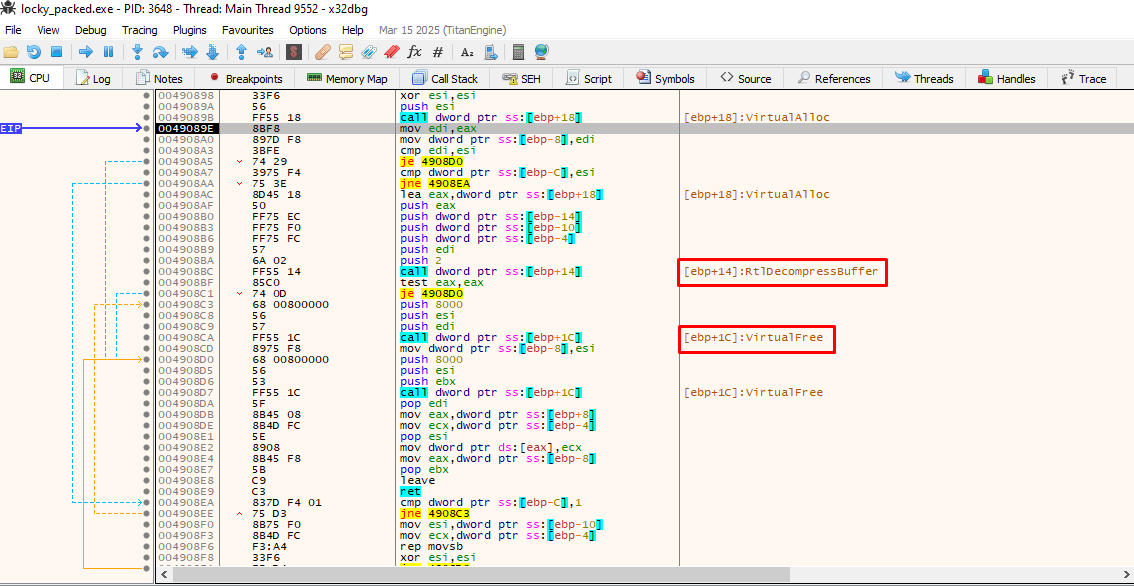Toggle breakpoint bullet at address 004908CA
This screenshot has height=586, width=1134.
click(148, 337)
